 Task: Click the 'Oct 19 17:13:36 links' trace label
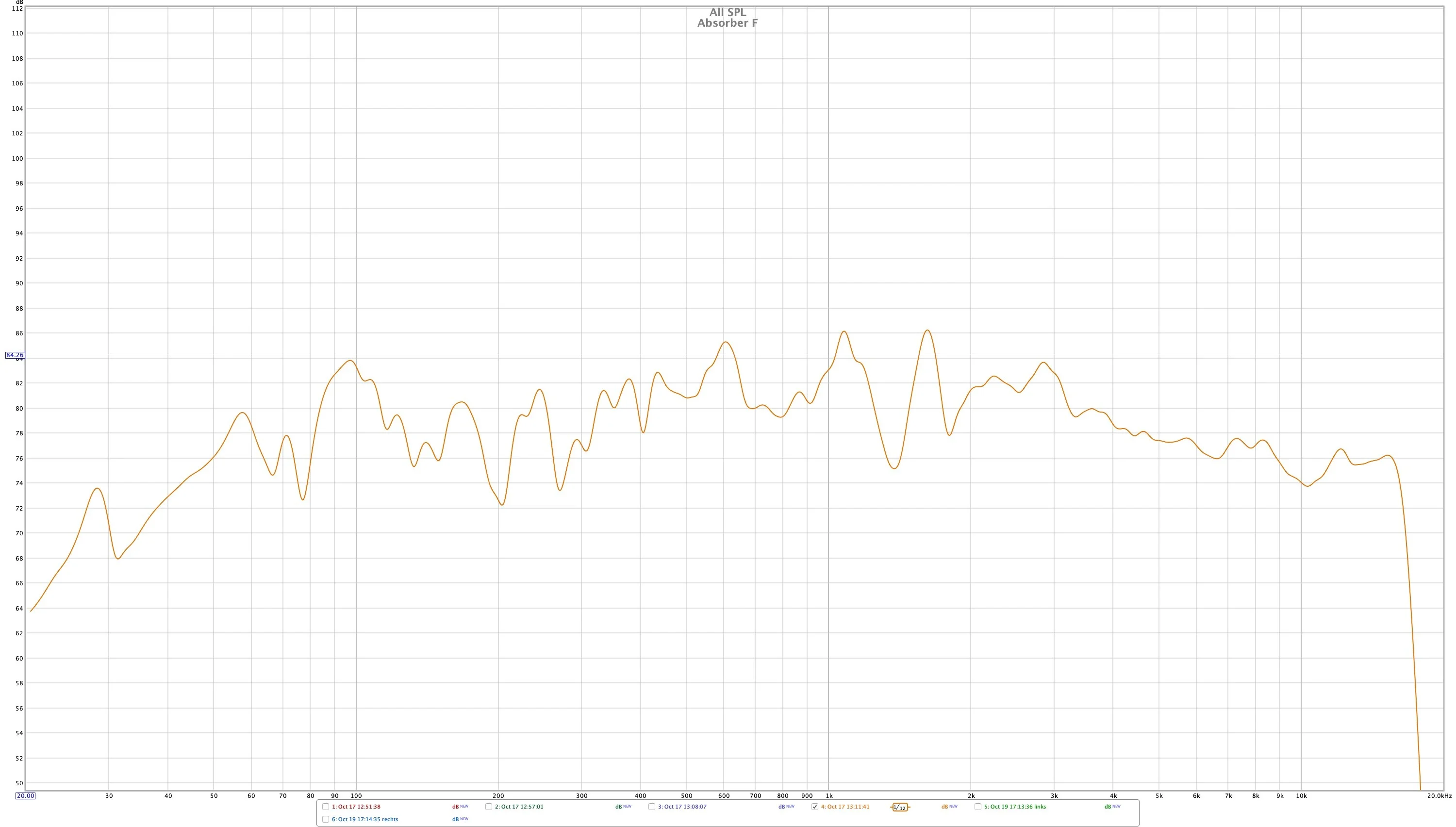pos(1015,807)
